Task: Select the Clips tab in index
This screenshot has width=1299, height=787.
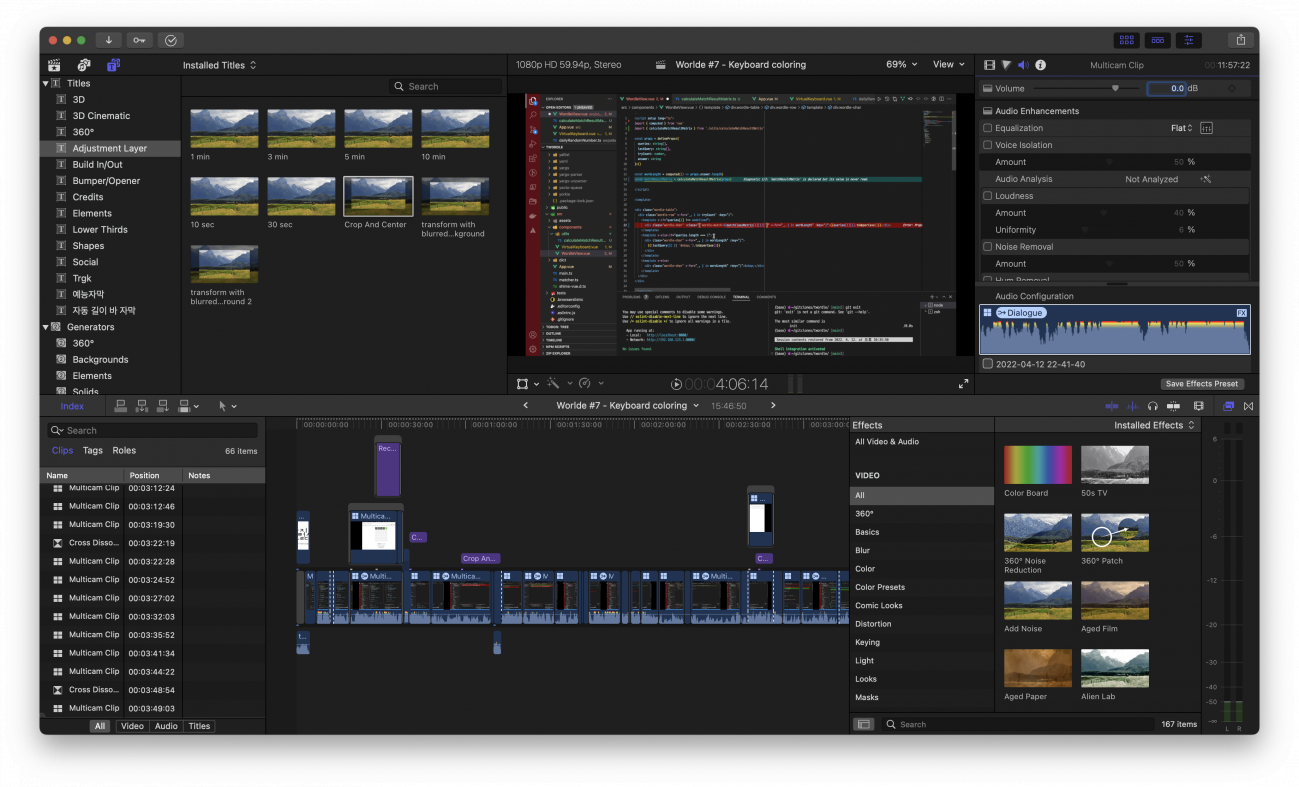Action: click(62, 451)
